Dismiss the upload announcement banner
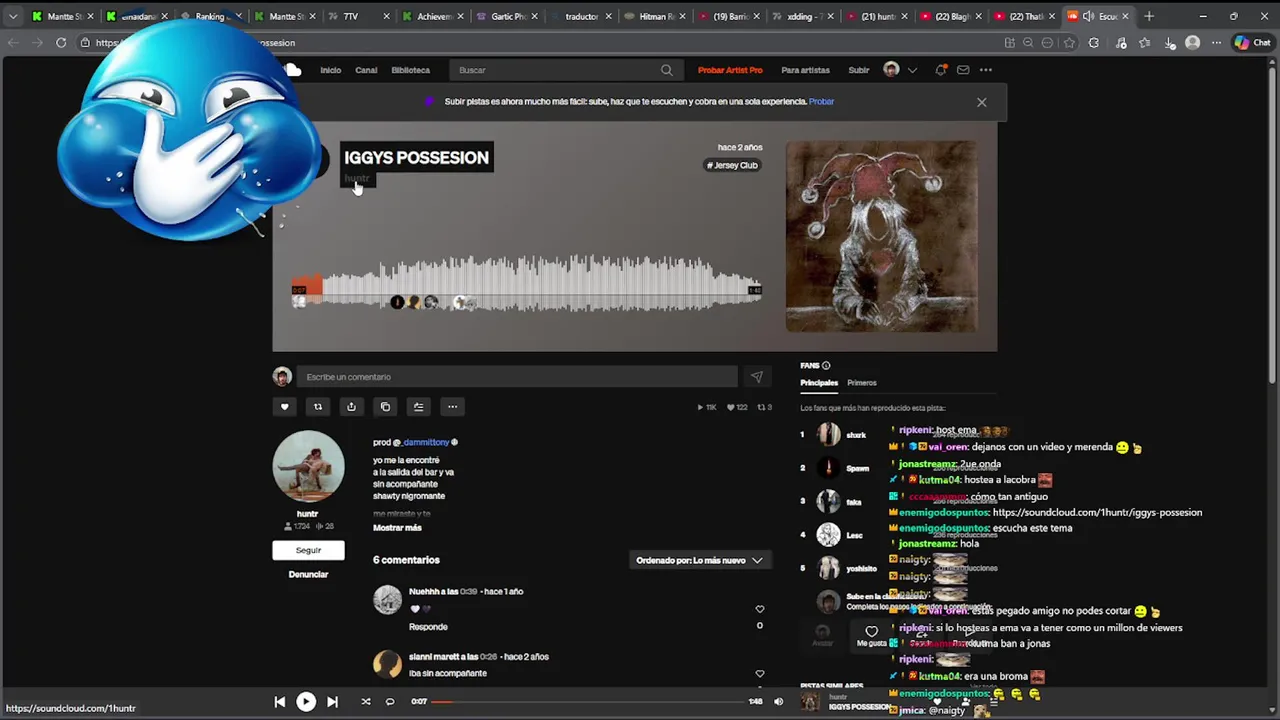This screenshot has height=720, width=1280. pyautogui.click(x=982, y=102)
